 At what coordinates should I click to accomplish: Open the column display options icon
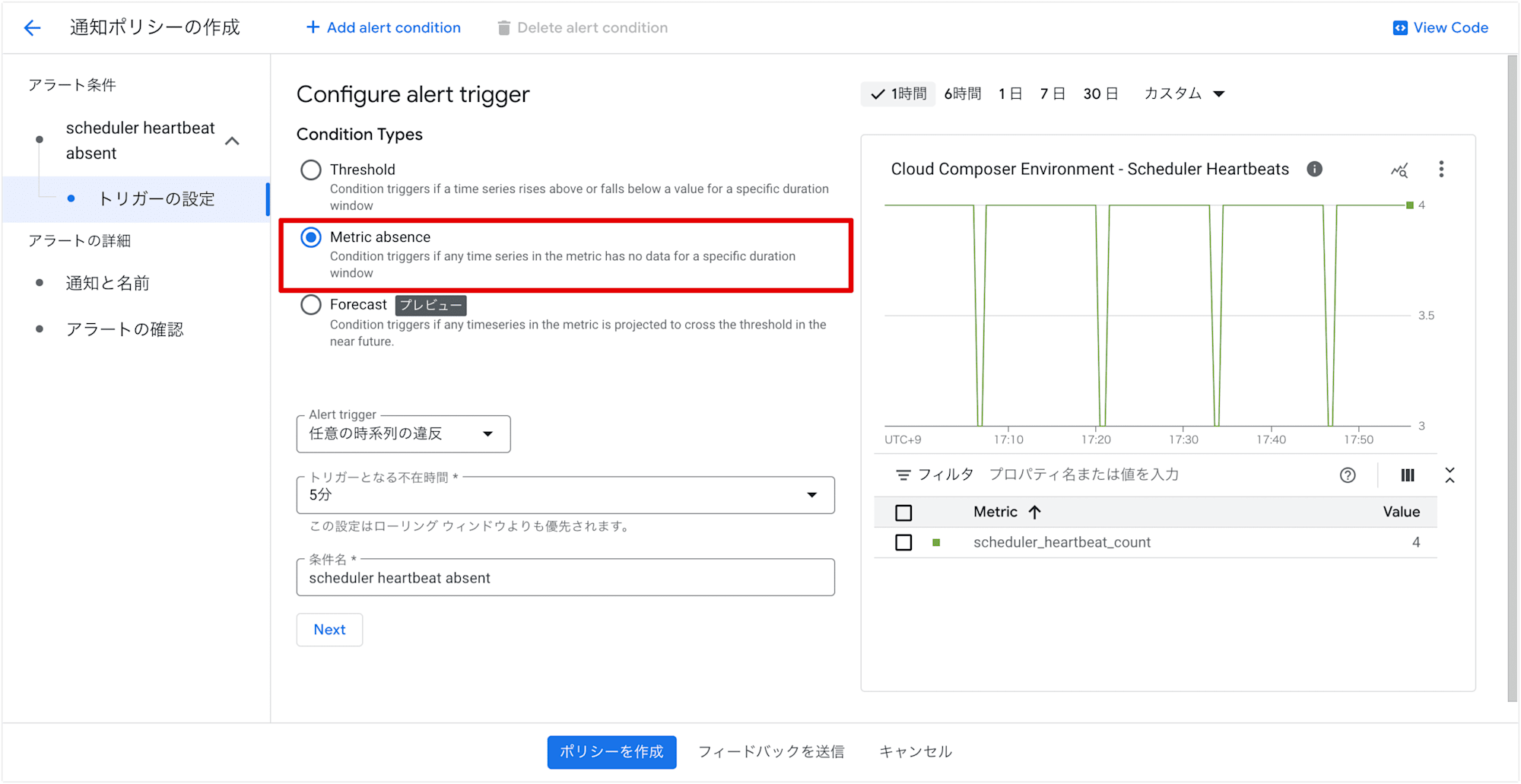point(1408,475)
